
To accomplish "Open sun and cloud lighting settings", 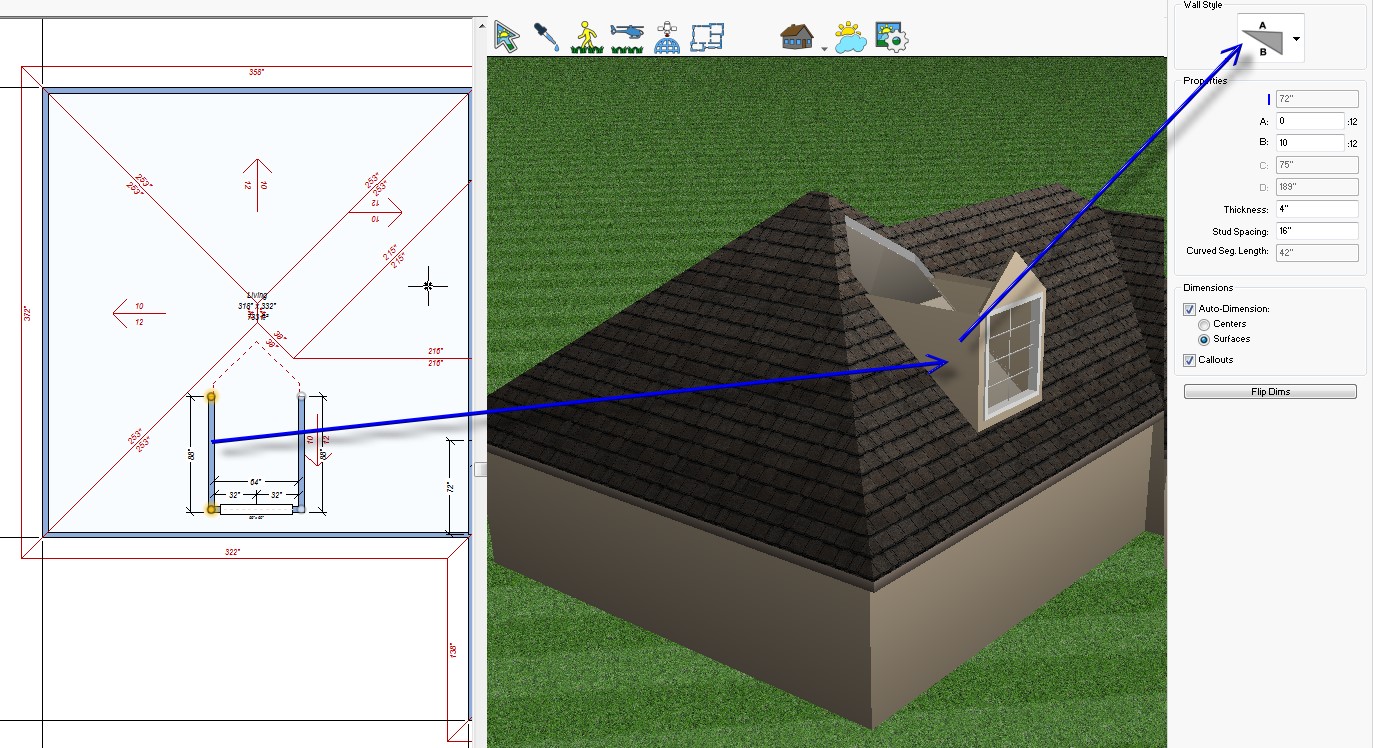I will (x=849, y=36).
